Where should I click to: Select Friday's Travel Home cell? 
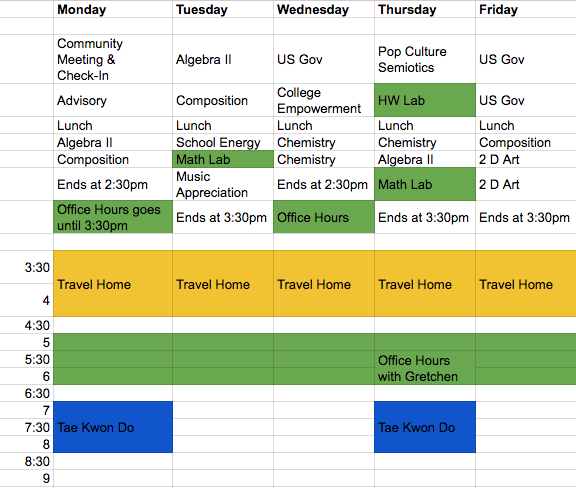(526, 284)
